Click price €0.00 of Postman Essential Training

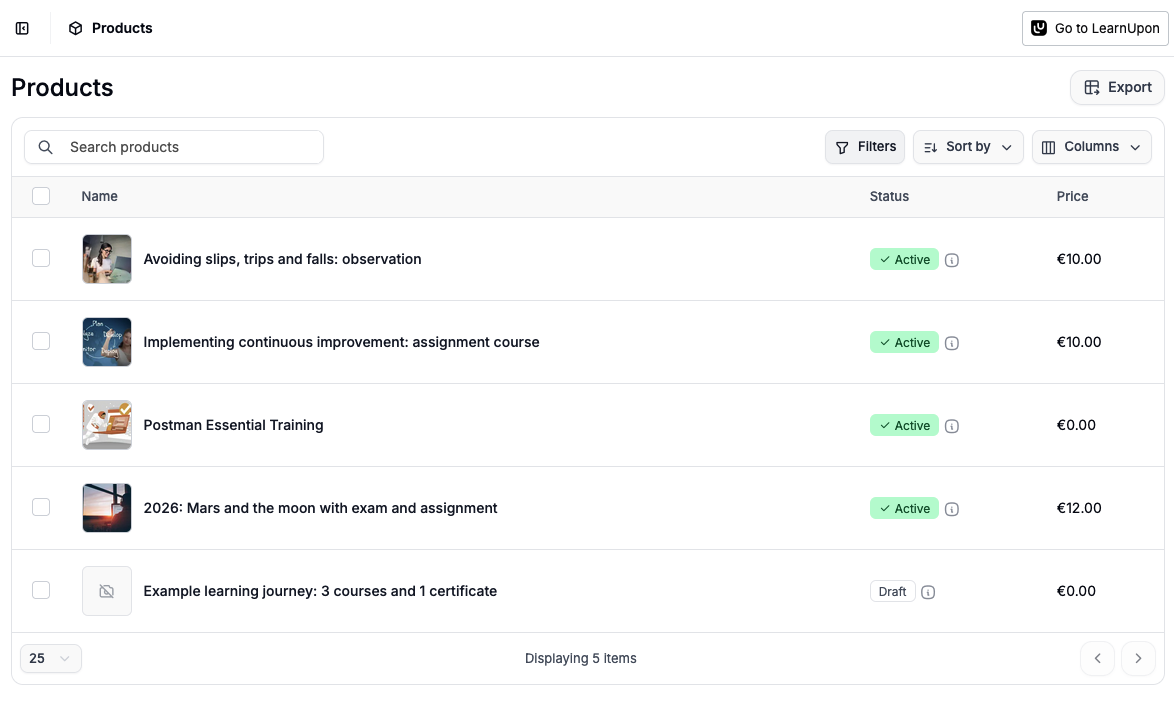coord(1076,425)
